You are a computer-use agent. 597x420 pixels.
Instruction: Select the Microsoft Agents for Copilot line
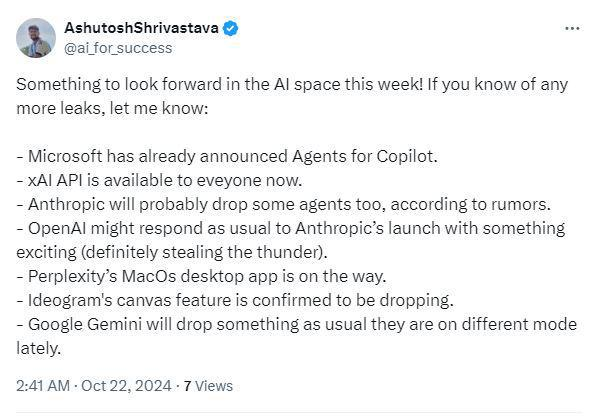pos(227,156)
